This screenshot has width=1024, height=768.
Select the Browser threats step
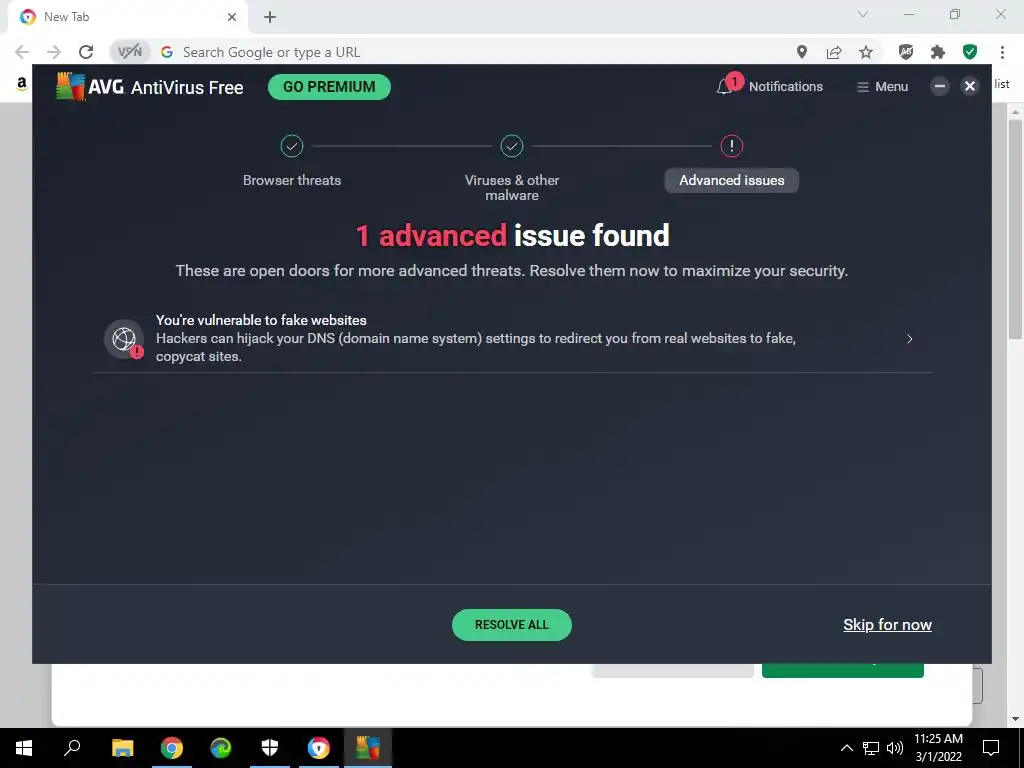tap(292, 180)
